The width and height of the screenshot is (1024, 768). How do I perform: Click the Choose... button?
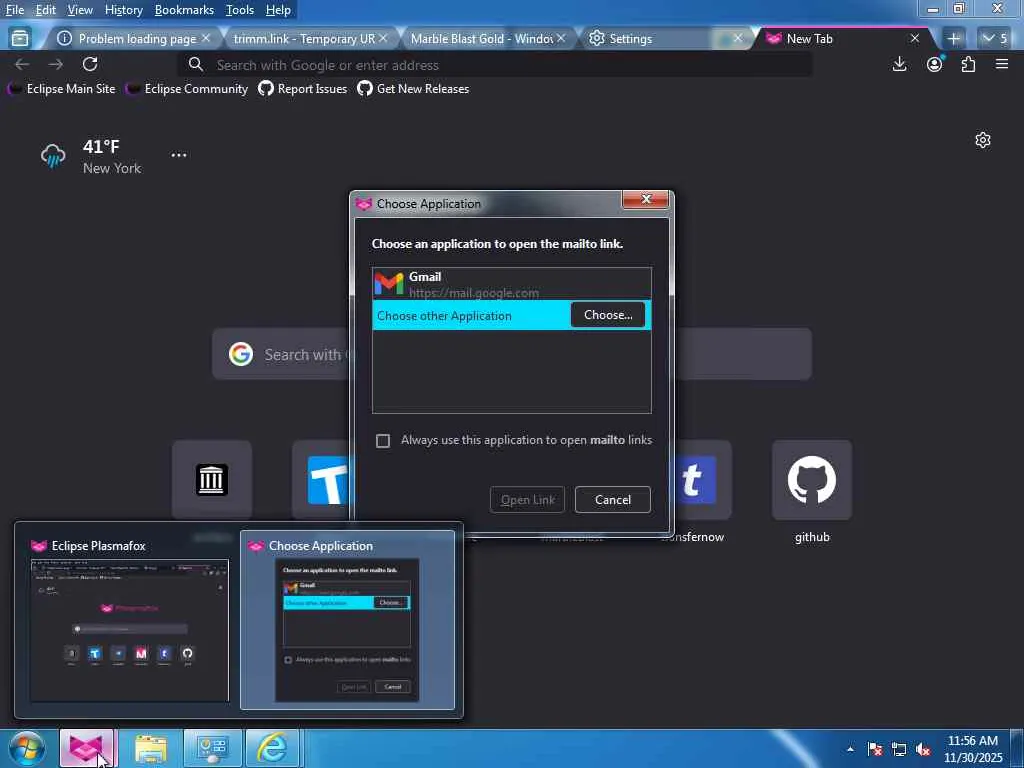pyautogui.click(x=607, y=315)
